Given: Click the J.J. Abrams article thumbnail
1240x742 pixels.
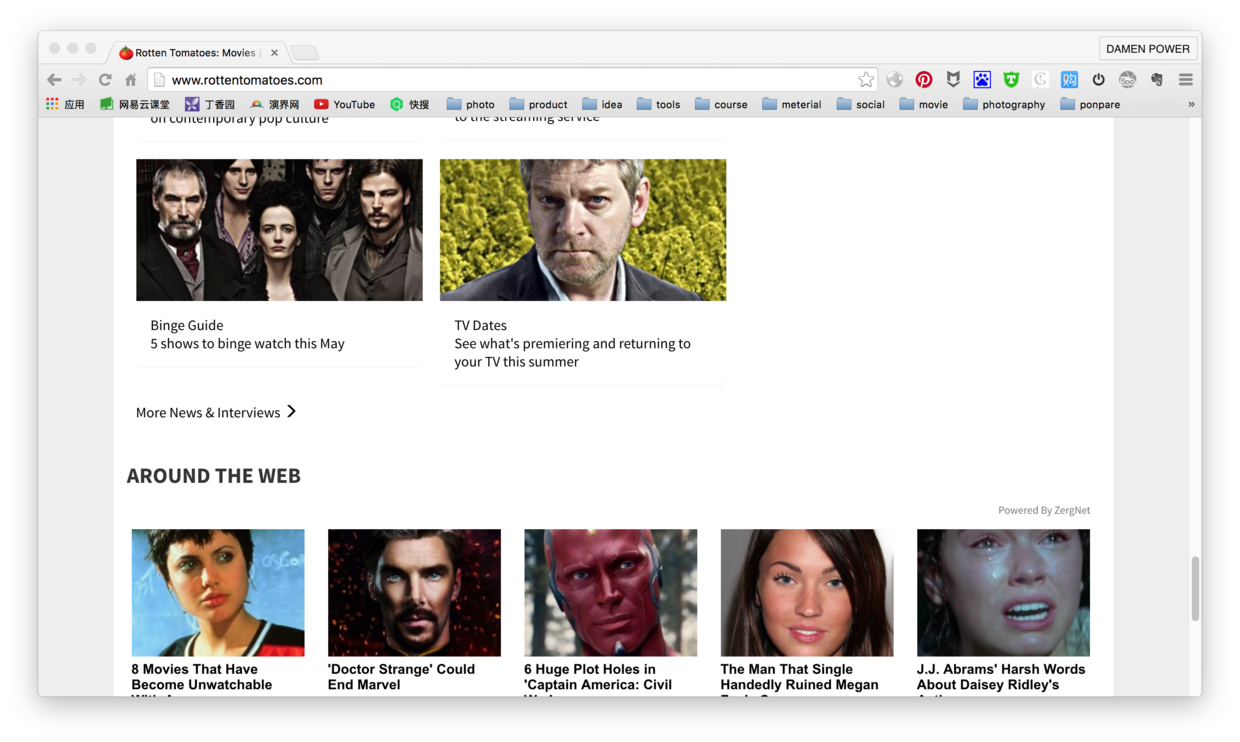Looking at the screenshot, I should pyautogui.click(x=1003, y=593).
